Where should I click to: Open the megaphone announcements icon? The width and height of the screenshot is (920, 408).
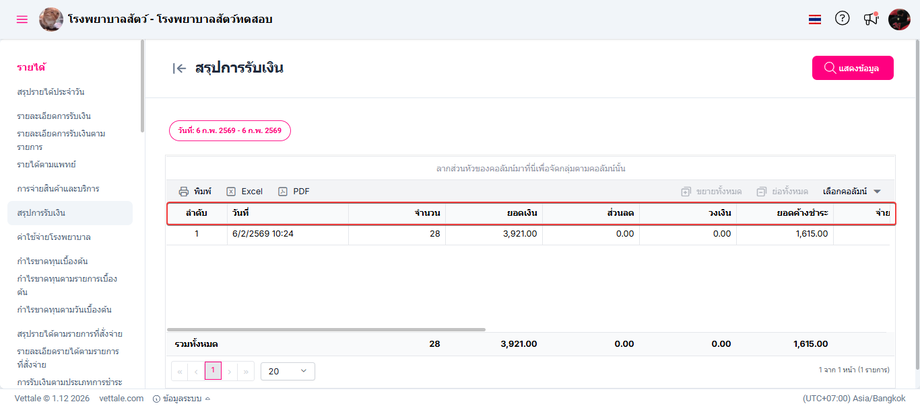pyautogui.click(x=870, y=19)
